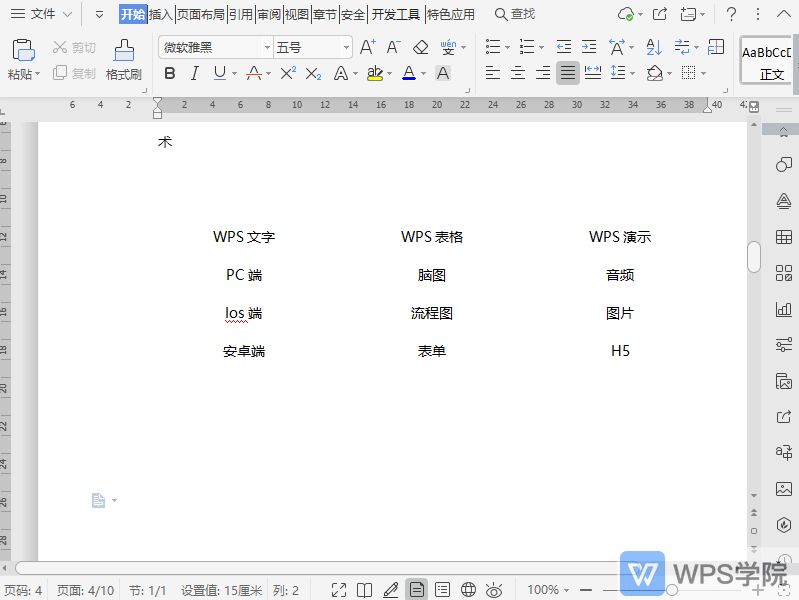The height and width of the screenshot is (600, 799).
Task: Click the Cut scissors icon
Action: [x=60, y=47]
